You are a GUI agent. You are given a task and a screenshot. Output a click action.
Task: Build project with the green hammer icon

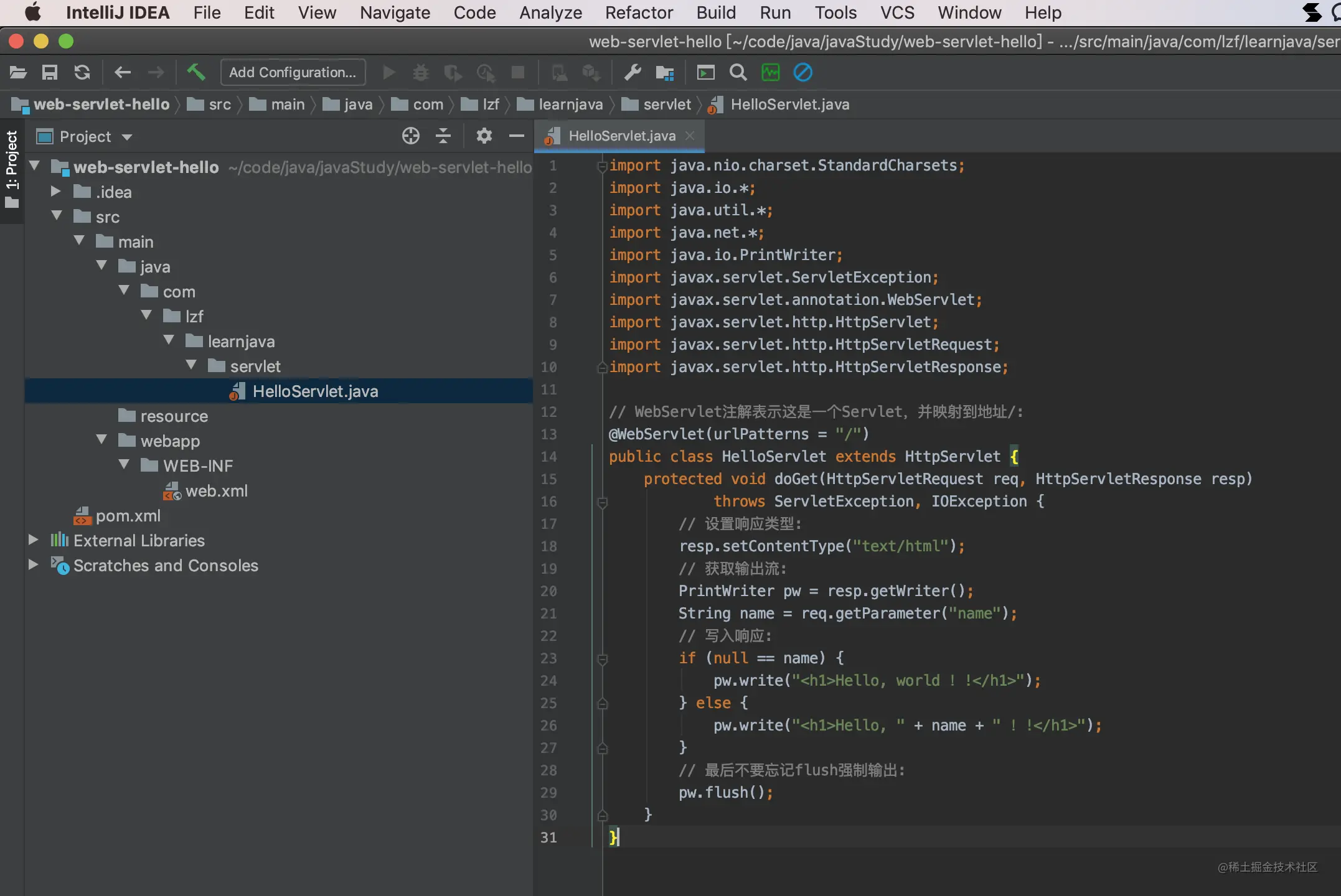point(196,73)
